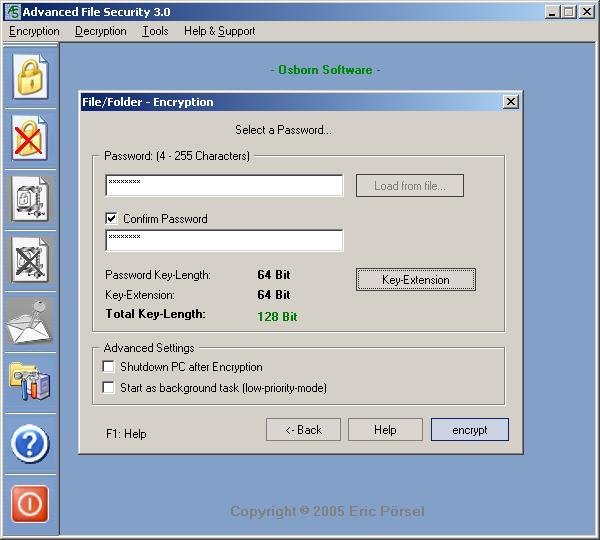
Task: Click the encrypt button
Action: coord(470,430)
